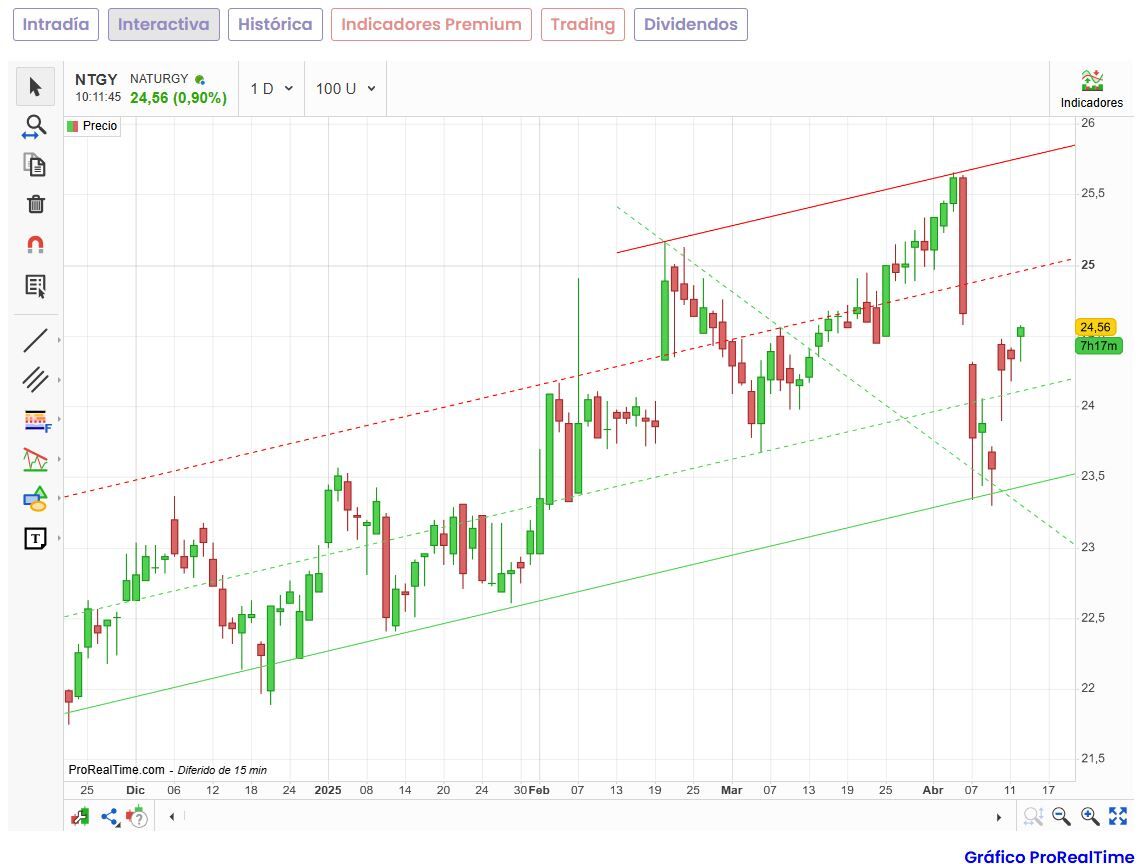Click the trash delete drawings icon

tap(36, 204)
